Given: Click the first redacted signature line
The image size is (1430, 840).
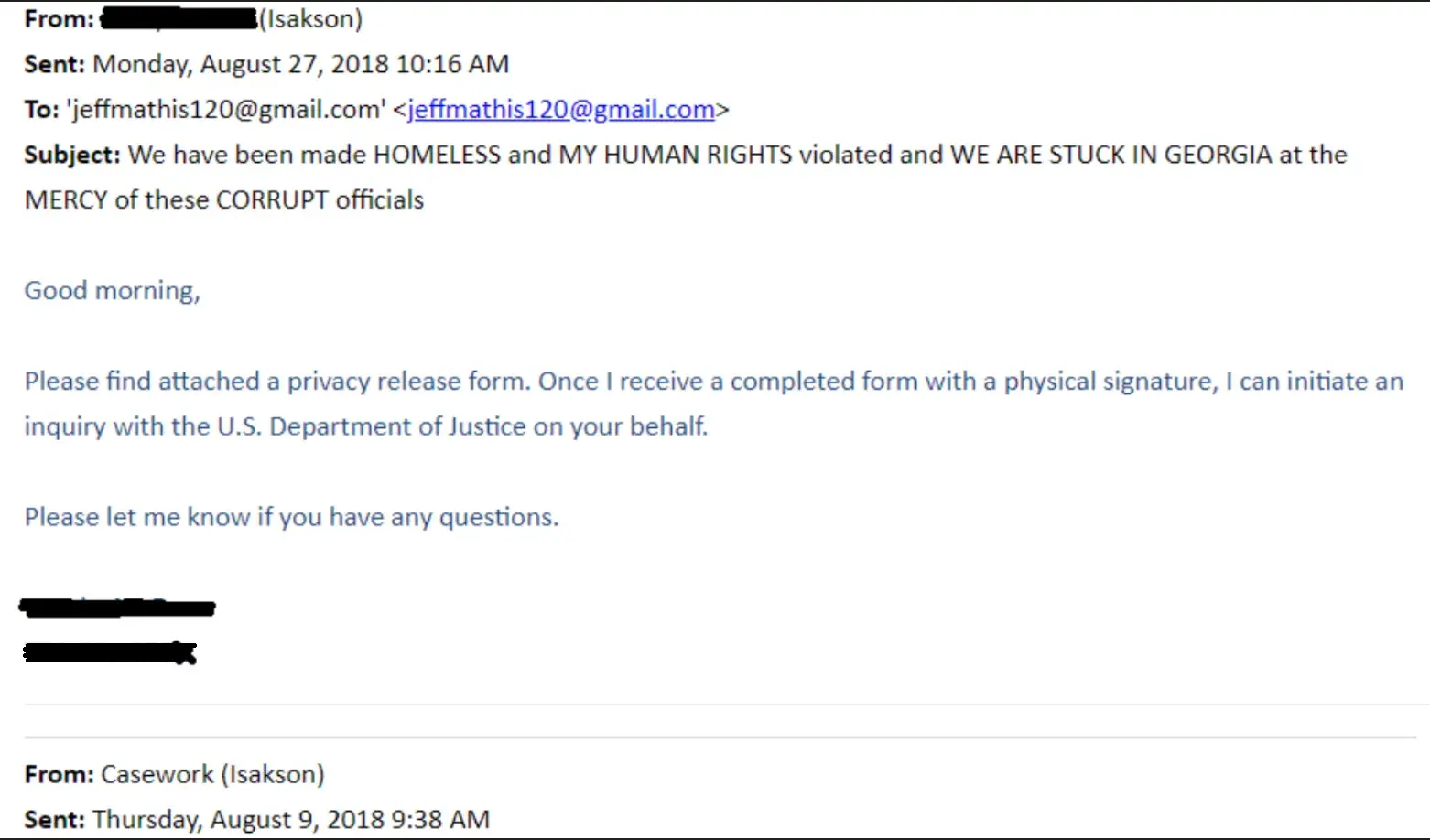Looking at the screenshot, I should click(x=117, y=607).
